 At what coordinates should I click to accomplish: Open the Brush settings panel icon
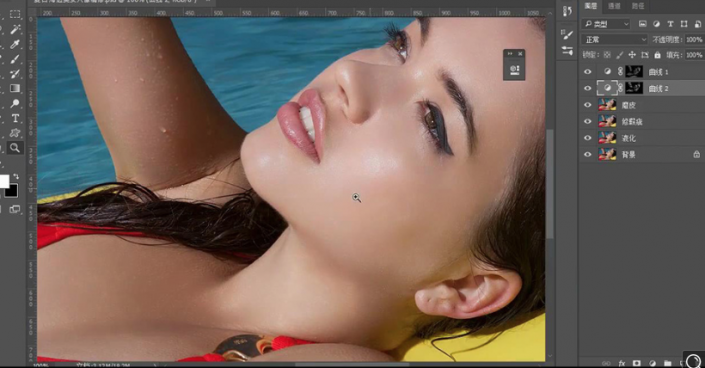pyautogui.click(x=567, y=35)
